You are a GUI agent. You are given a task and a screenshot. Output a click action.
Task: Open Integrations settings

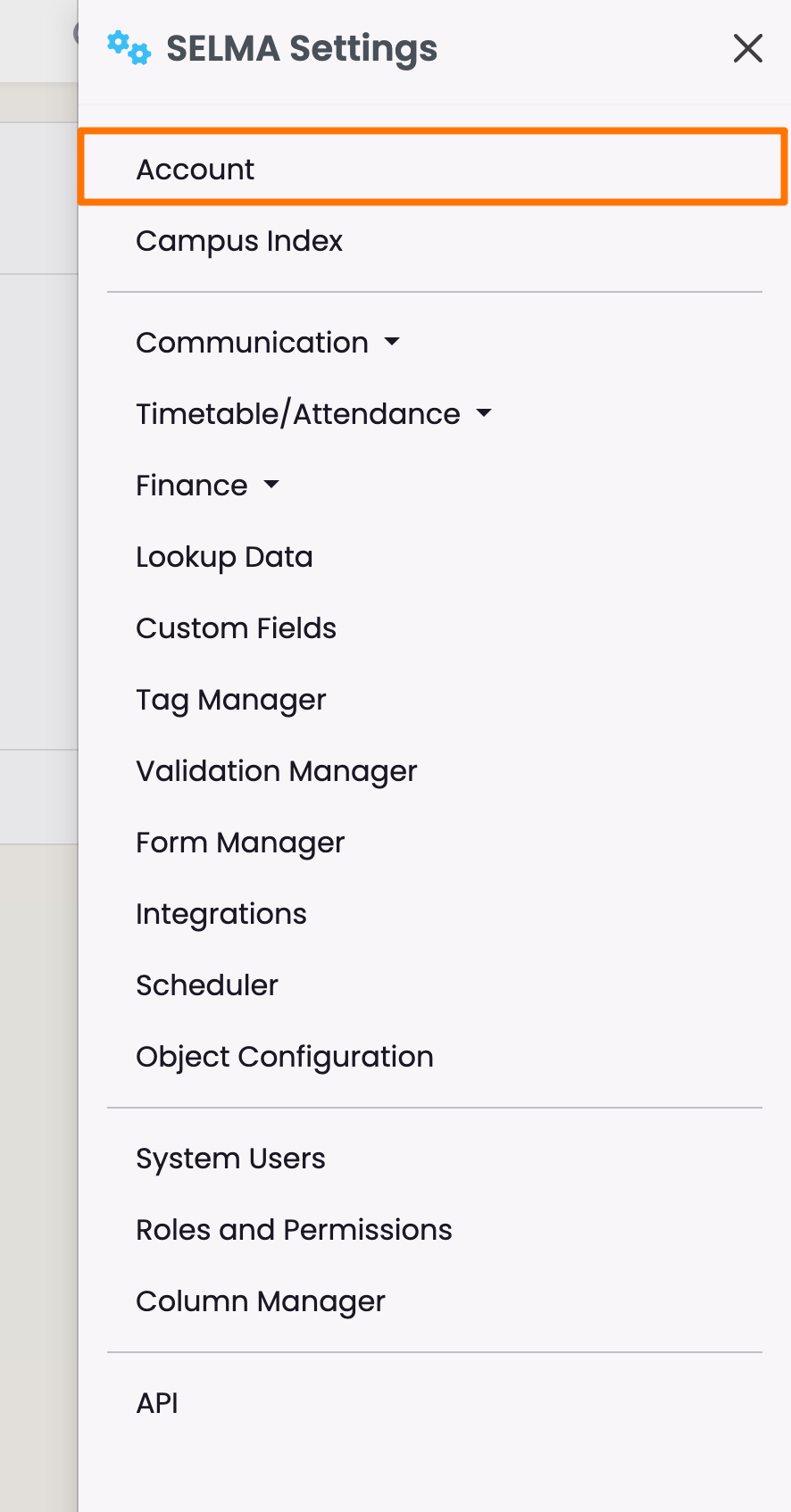(221, 914)
